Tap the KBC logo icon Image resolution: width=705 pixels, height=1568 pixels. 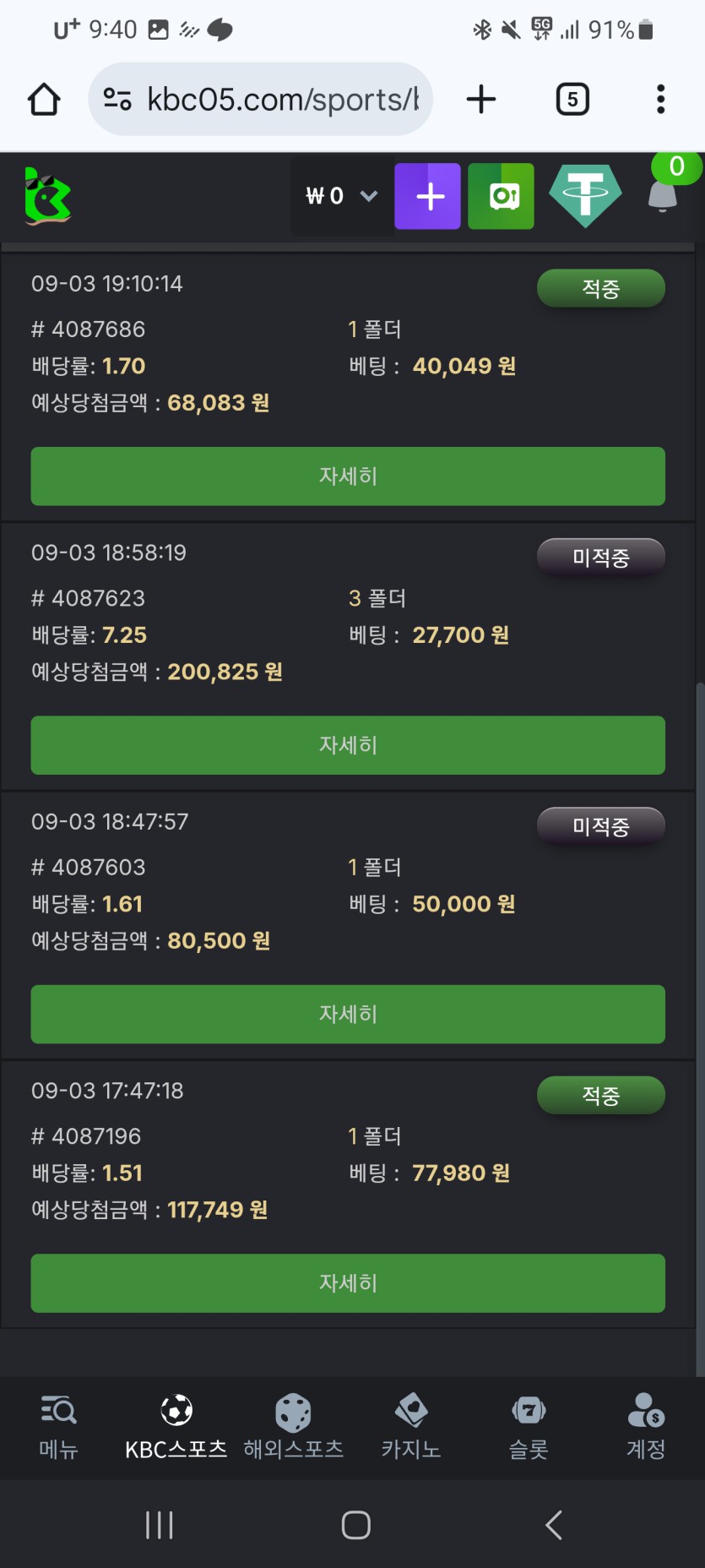(x=47, y=196)
